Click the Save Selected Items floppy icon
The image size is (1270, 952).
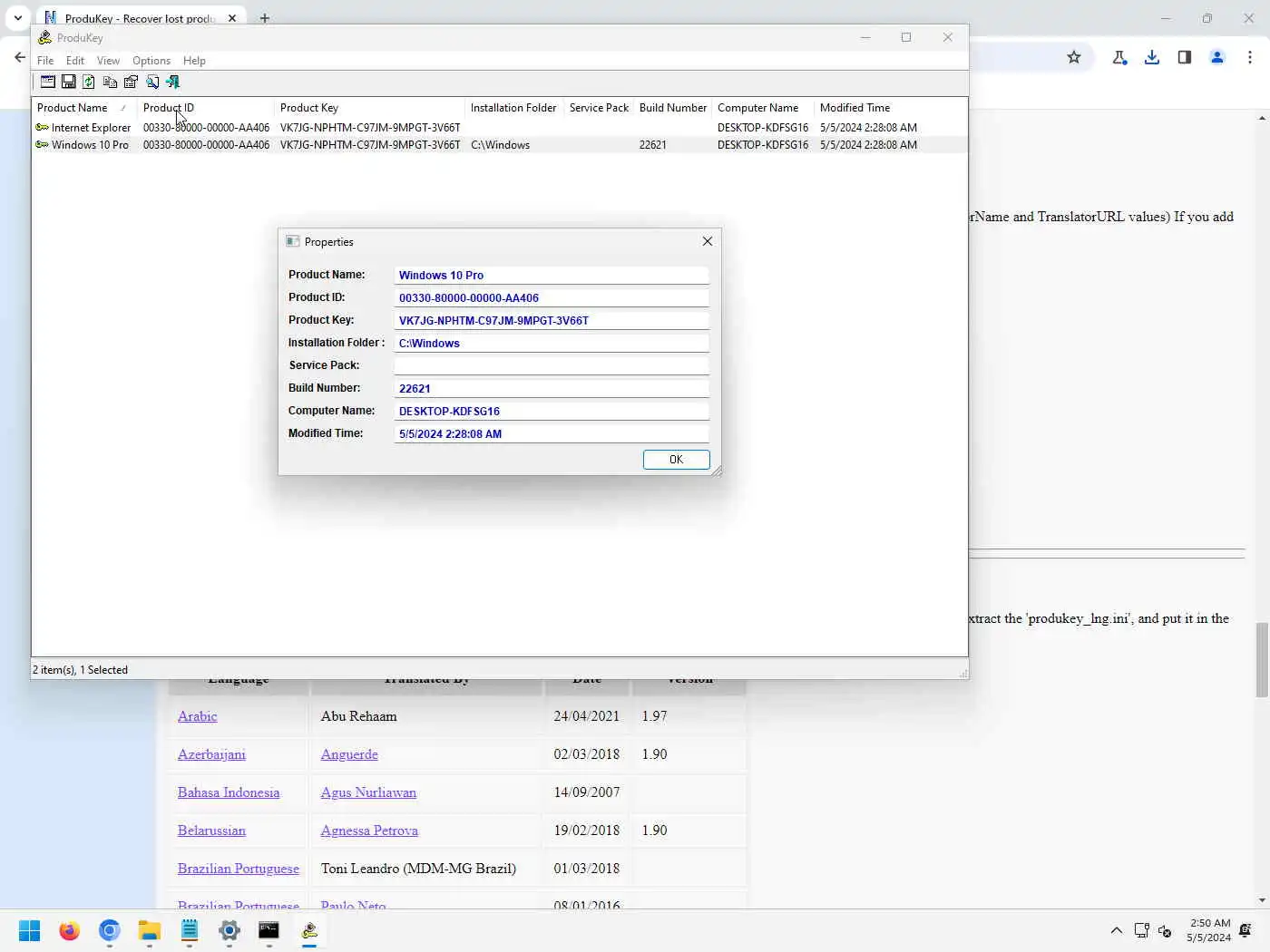[68, 82]
